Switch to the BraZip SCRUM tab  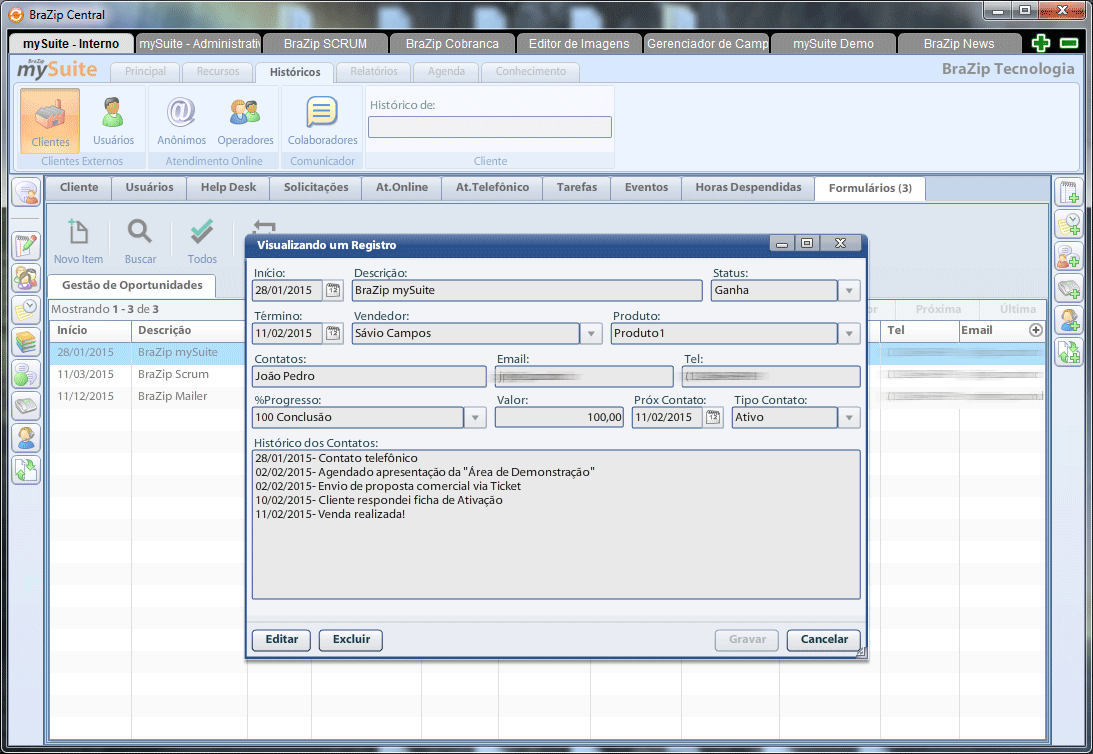point(325,43)
